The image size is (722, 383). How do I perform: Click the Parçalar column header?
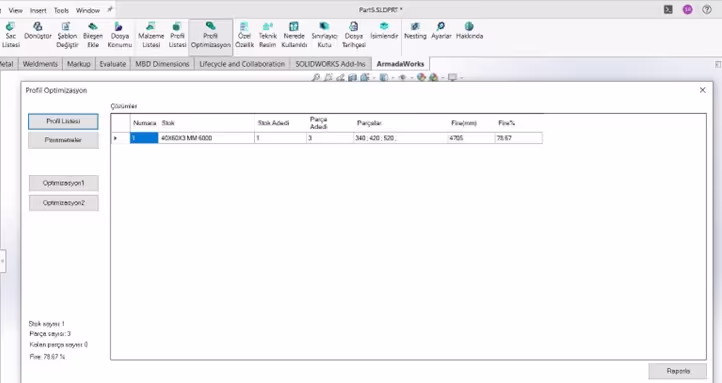[400, 123]
